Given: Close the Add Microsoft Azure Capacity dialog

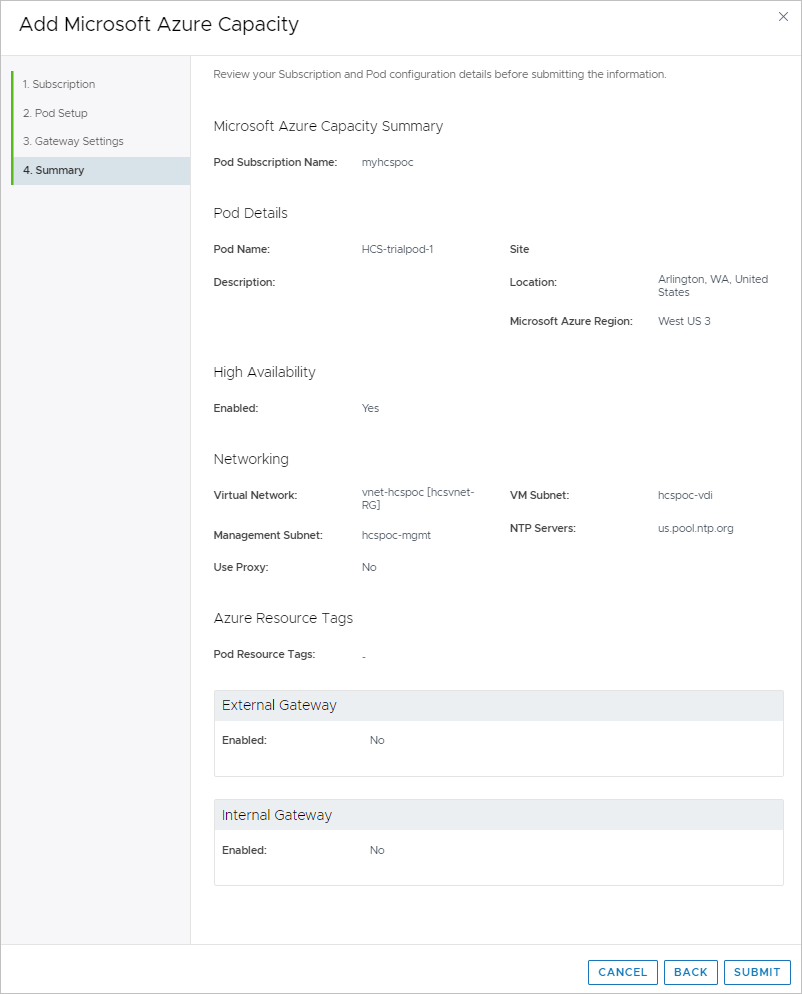Looking at the screenshot, I should click(783, 16).
